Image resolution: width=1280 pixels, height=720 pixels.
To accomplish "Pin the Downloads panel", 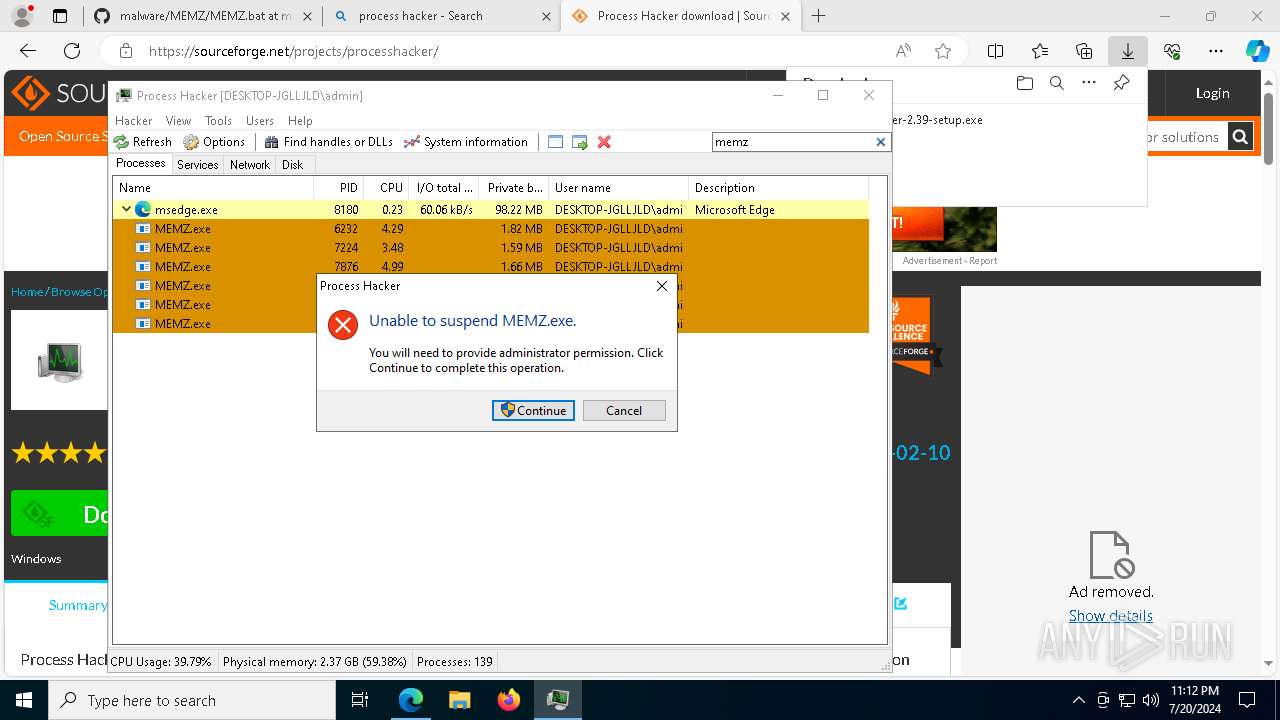I will coord(1122,83).
